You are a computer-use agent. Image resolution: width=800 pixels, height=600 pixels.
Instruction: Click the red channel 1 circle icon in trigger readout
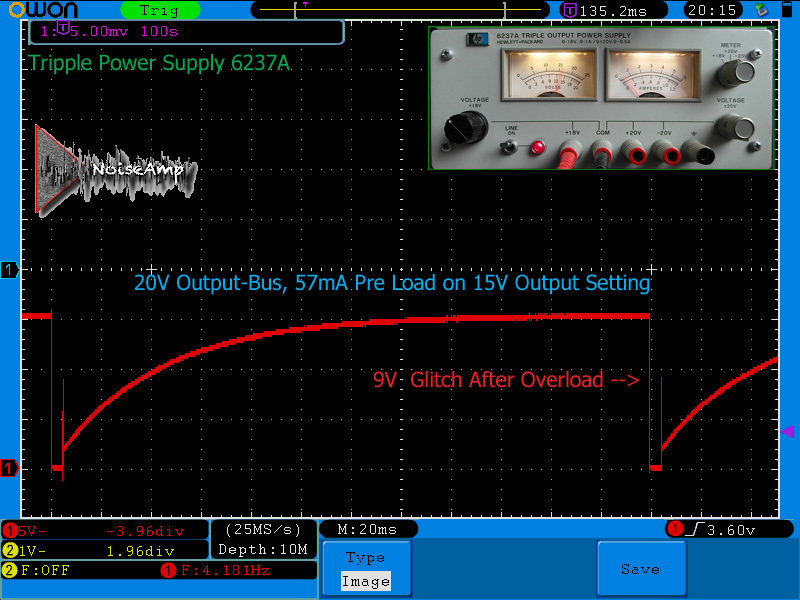click(x=676, y=529)
